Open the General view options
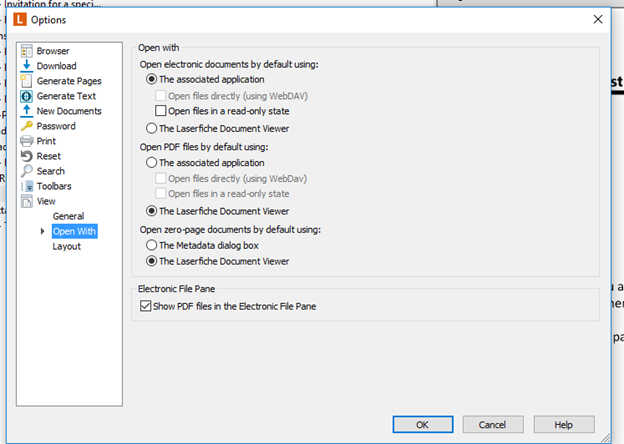624x444 pixels. click(x=68, y=216)
